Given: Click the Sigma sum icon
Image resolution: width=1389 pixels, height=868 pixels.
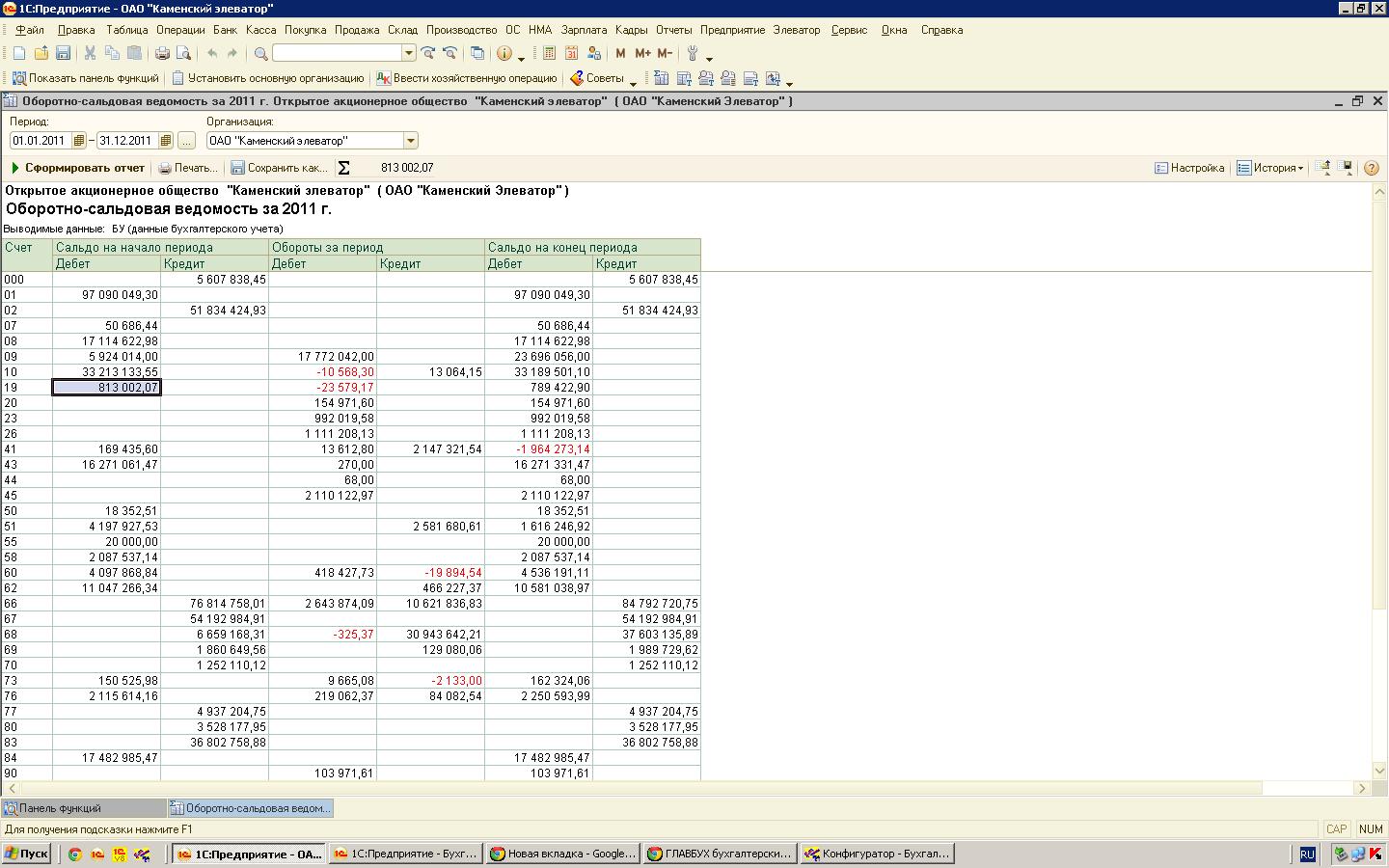Looking at the screenshot, I should tap(344, 168).
